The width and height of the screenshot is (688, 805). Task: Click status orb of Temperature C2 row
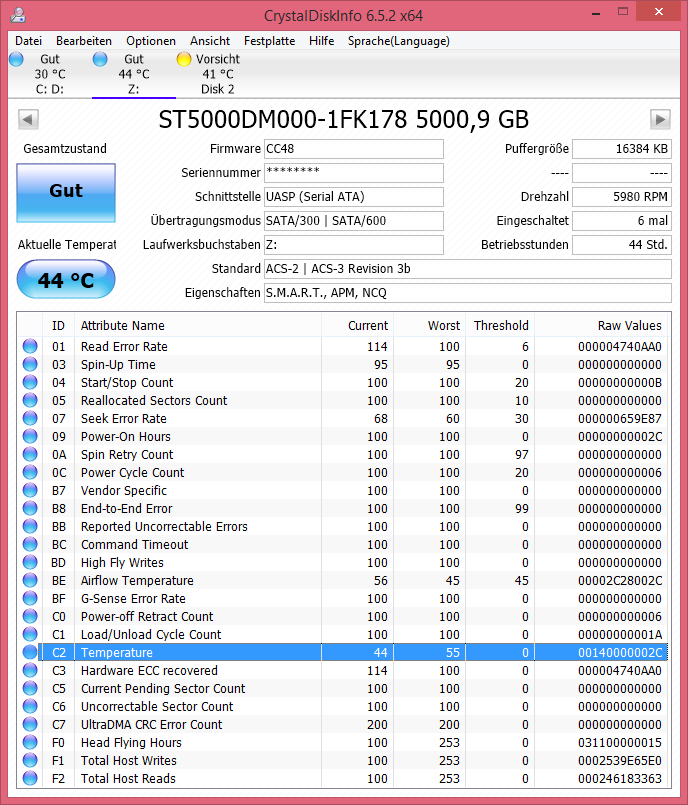click(30, 652)
